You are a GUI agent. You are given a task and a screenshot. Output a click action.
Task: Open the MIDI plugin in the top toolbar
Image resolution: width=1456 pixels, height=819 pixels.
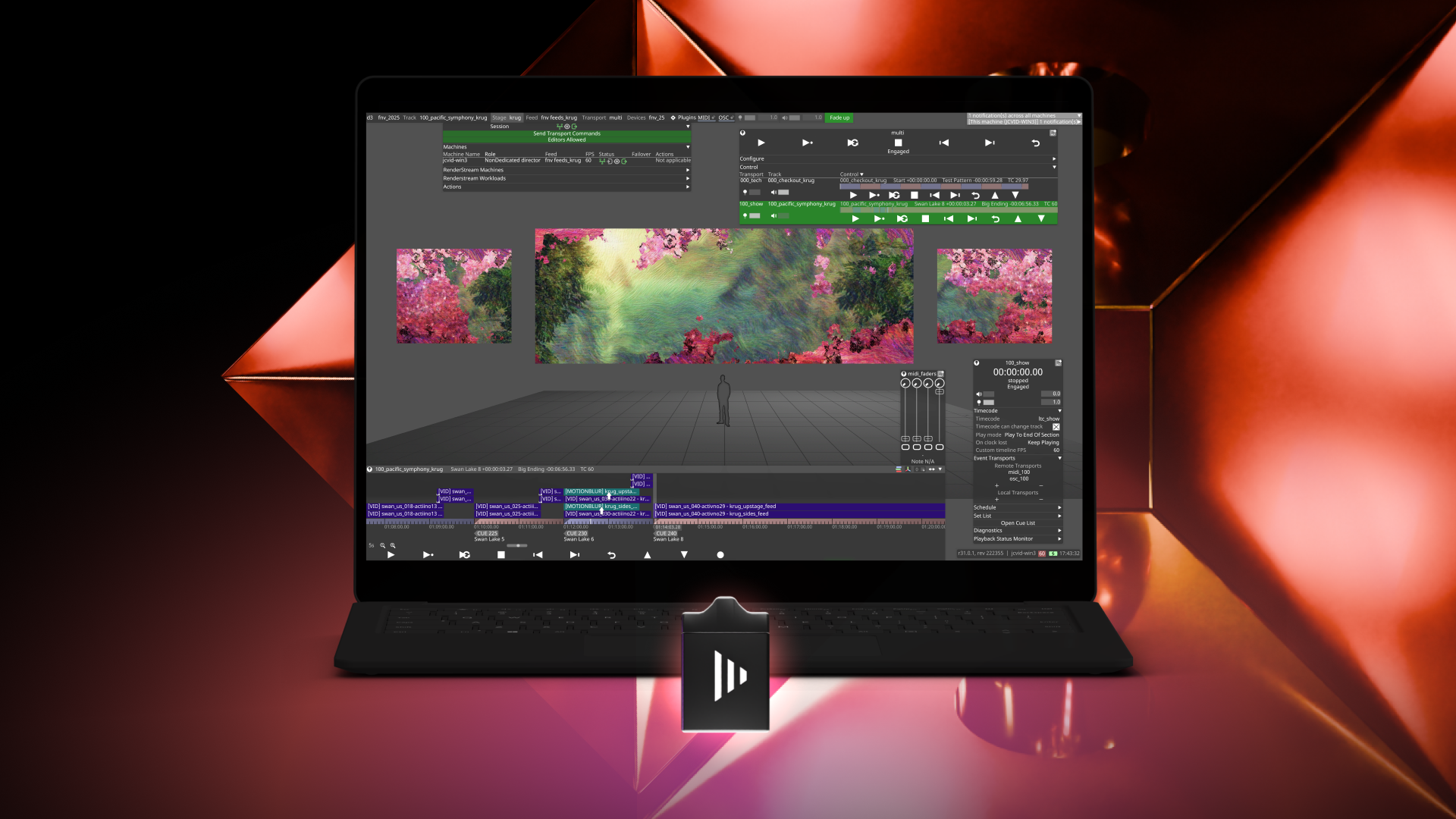coord(705,118)
